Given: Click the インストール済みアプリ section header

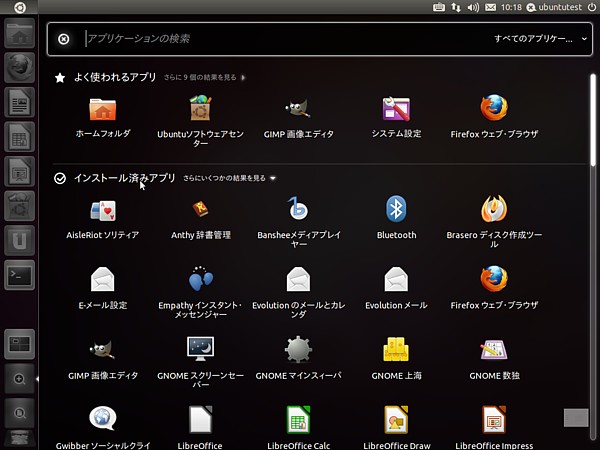Looking at the screenshot, I should pyautogui.click(x=124, y=178).
